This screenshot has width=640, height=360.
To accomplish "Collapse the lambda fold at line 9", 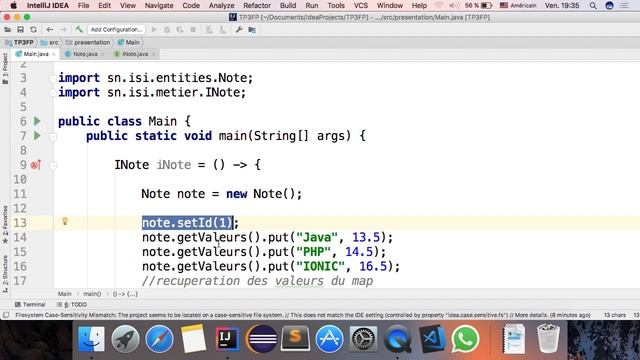I will click(x=53, y=165).
